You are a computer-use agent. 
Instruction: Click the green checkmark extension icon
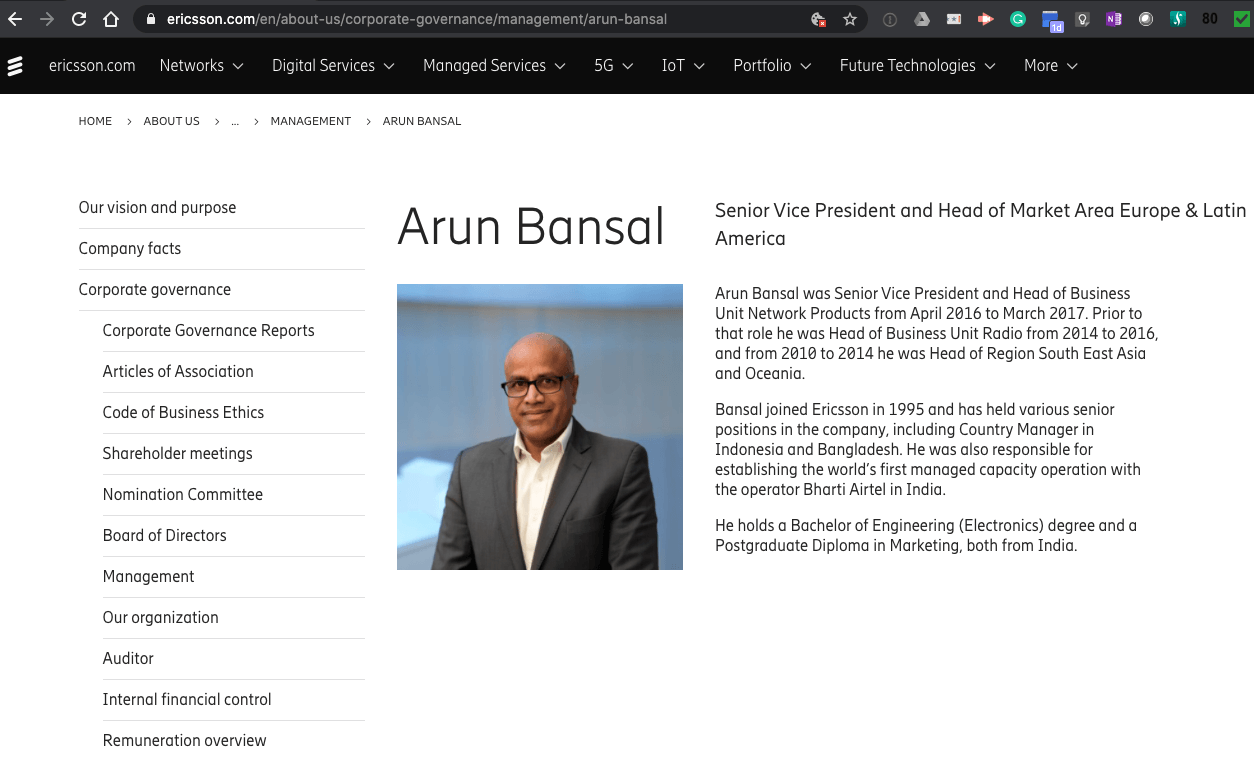1240,18
